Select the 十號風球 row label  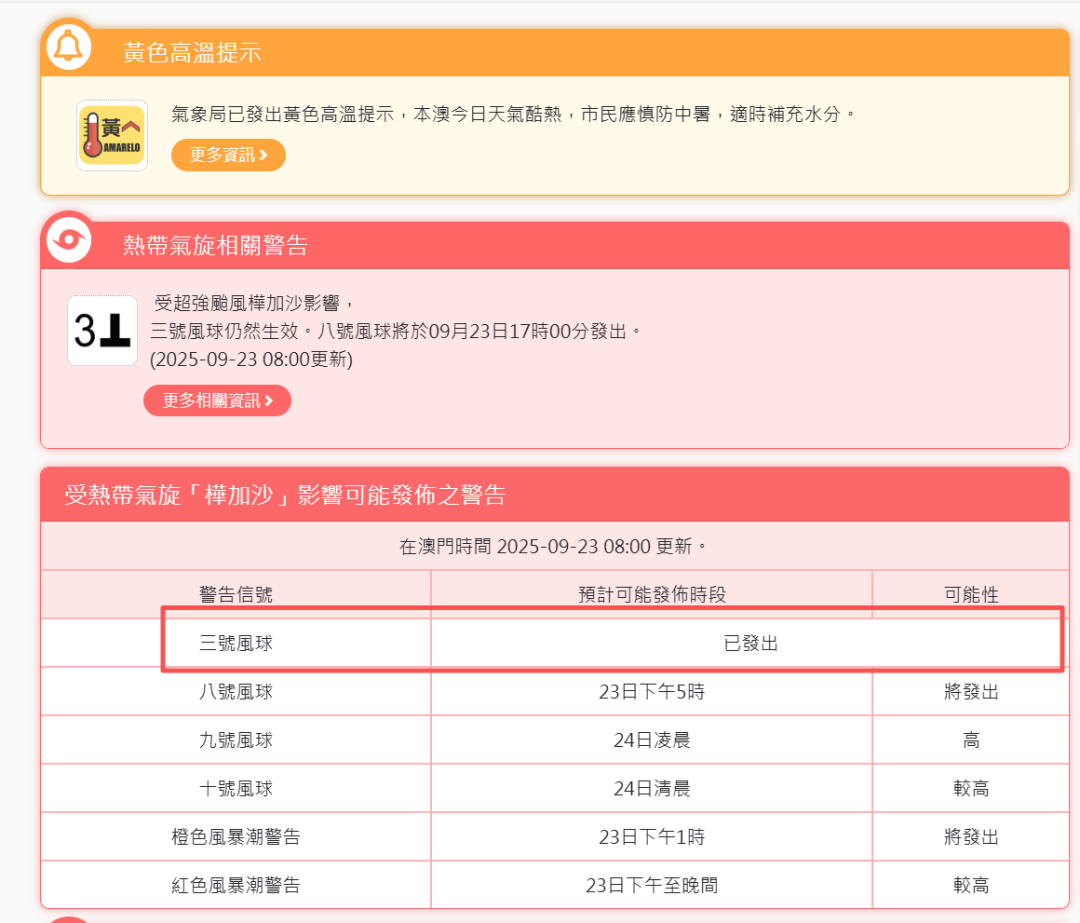(x=236, y=789)
